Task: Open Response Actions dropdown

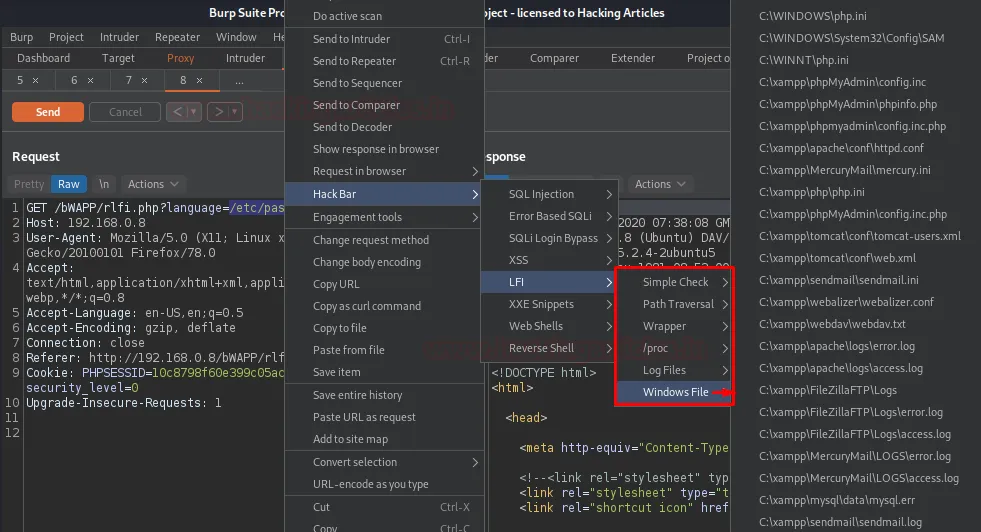Action: pos(659,184)
